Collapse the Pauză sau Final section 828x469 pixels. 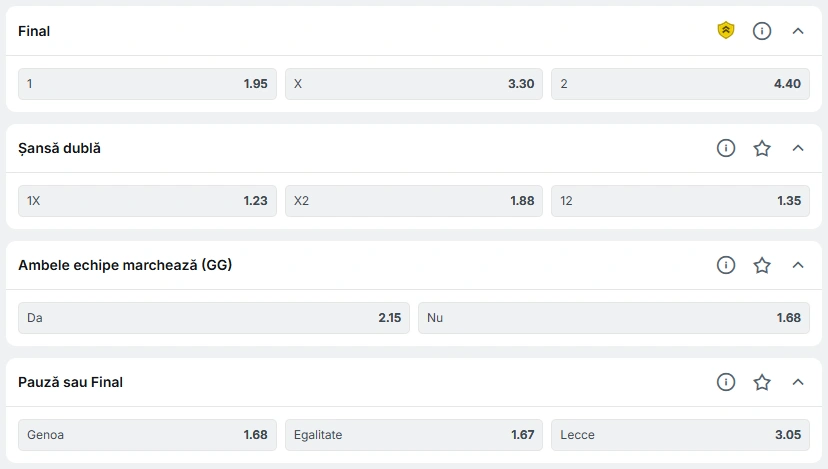[798, 382]
